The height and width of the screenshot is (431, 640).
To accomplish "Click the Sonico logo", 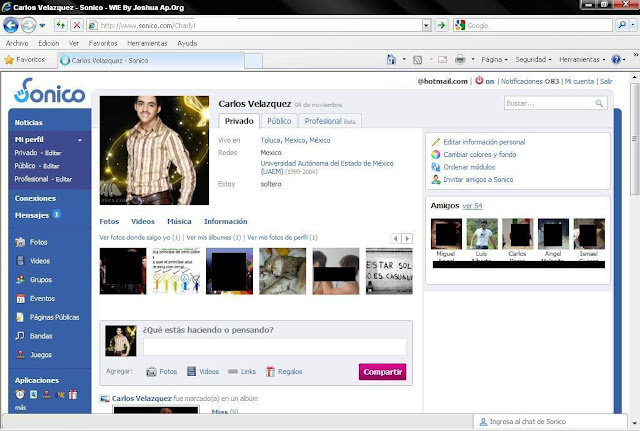I will (x=49, y=91).
